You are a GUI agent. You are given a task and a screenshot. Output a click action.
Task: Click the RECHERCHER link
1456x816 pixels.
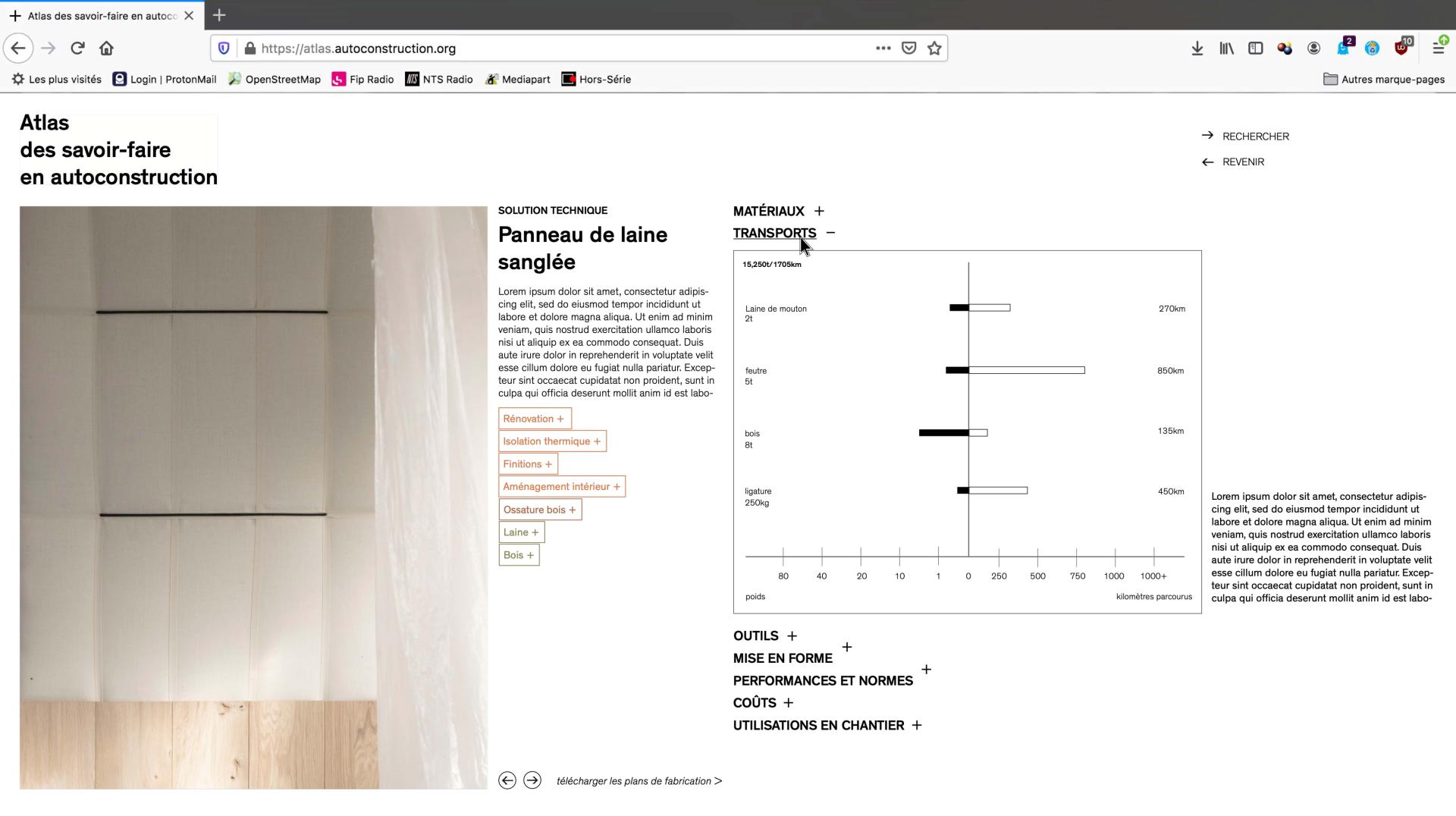tap(1255, 137)
